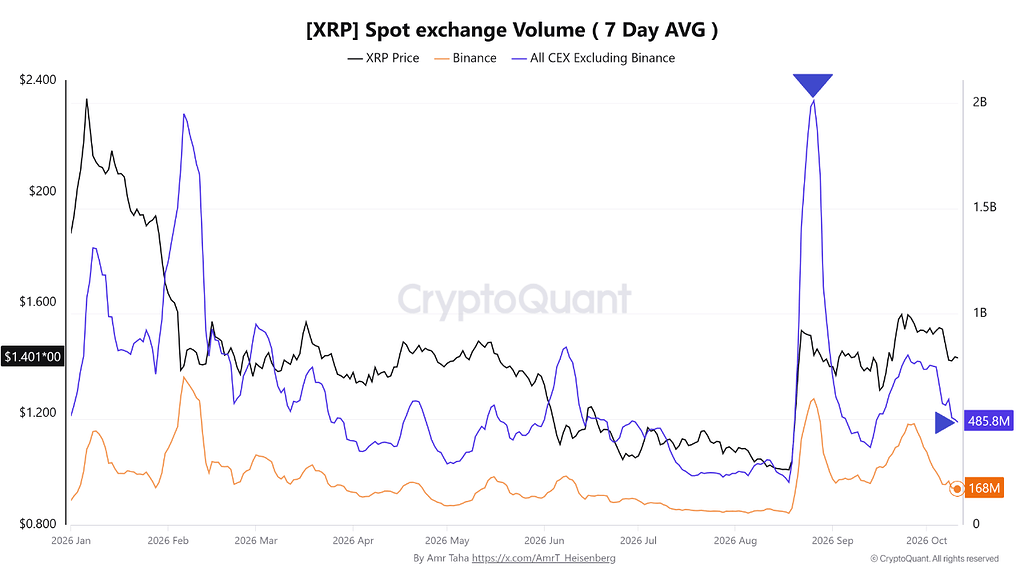Image resolution: width=1024 pixels, height=576 pixels.
Task: Click the 485.8M purple value label
Action: (x=989, y=421)
